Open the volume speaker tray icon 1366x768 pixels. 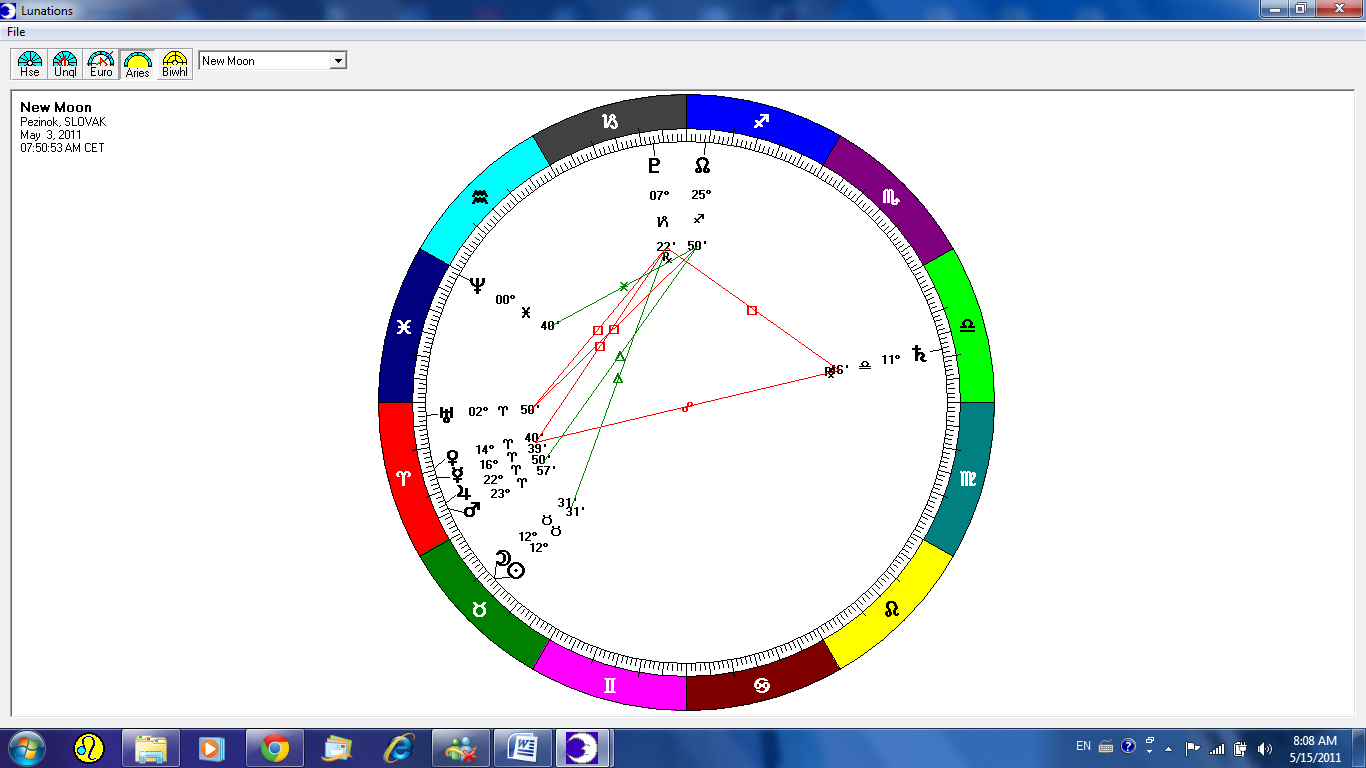(1265, 748)
